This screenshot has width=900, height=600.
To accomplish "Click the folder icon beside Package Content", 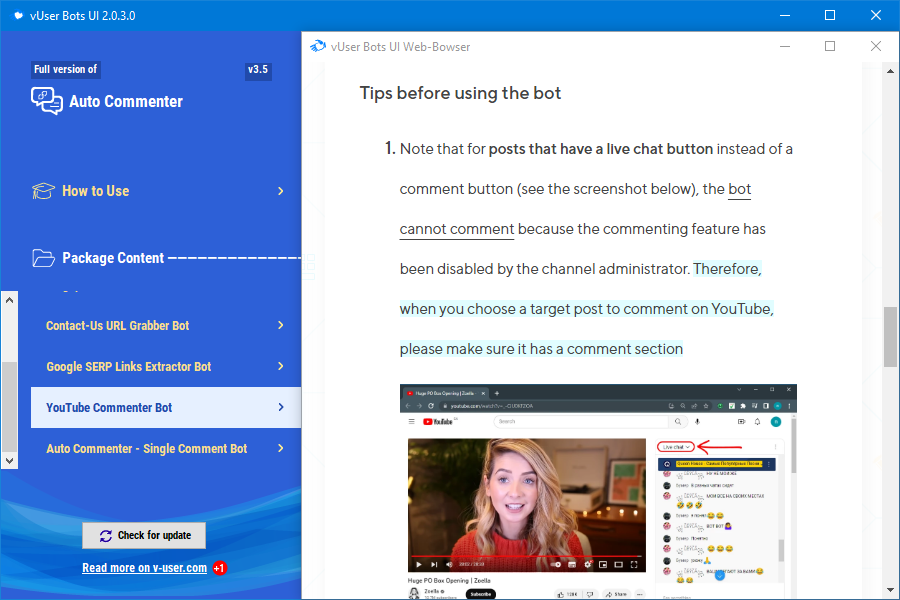I will [44, 258].
